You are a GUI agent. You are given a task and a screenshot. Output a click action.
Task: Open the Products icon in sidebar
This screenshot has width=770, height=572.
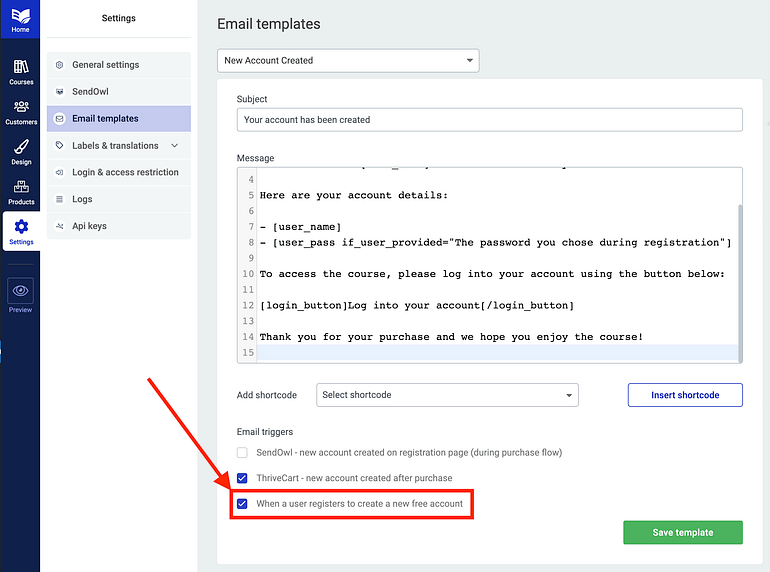(21, 188)
